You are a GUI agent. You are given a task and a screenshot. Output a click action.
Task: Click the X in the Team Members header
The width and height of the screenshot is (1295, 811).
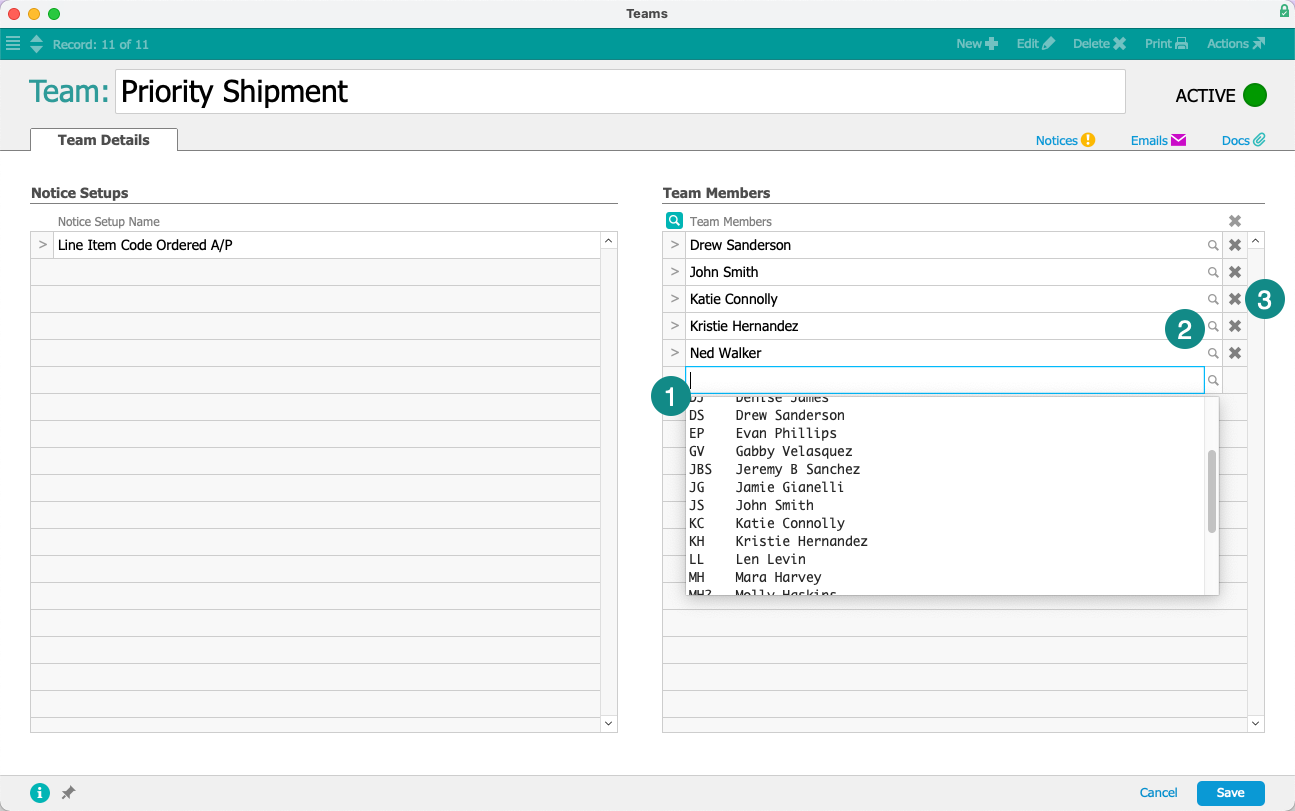pyautogui.click(x=1235, y=221)
